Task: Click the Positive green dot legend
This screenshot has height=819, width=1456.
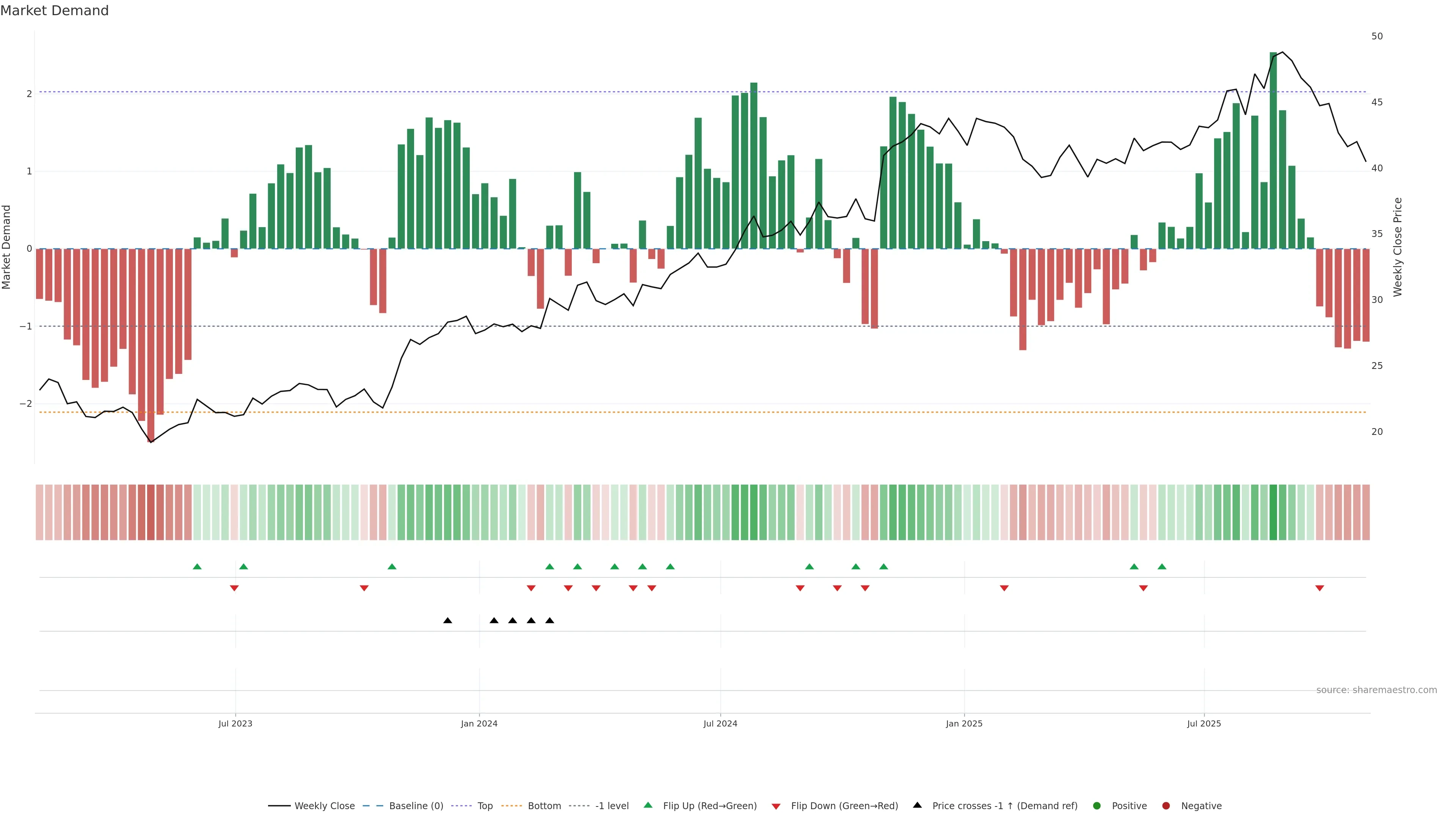Action: click(1097, 806)
